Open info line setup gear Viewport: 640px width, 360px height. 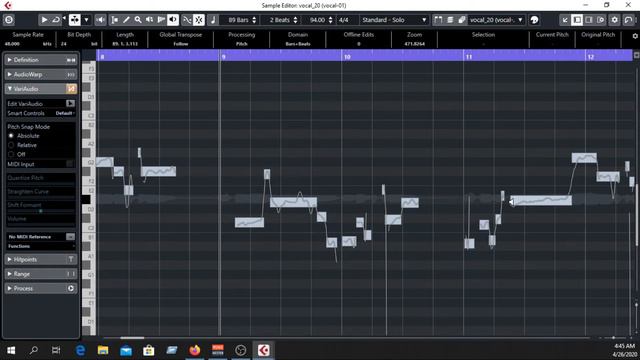[x=635, y=36]
